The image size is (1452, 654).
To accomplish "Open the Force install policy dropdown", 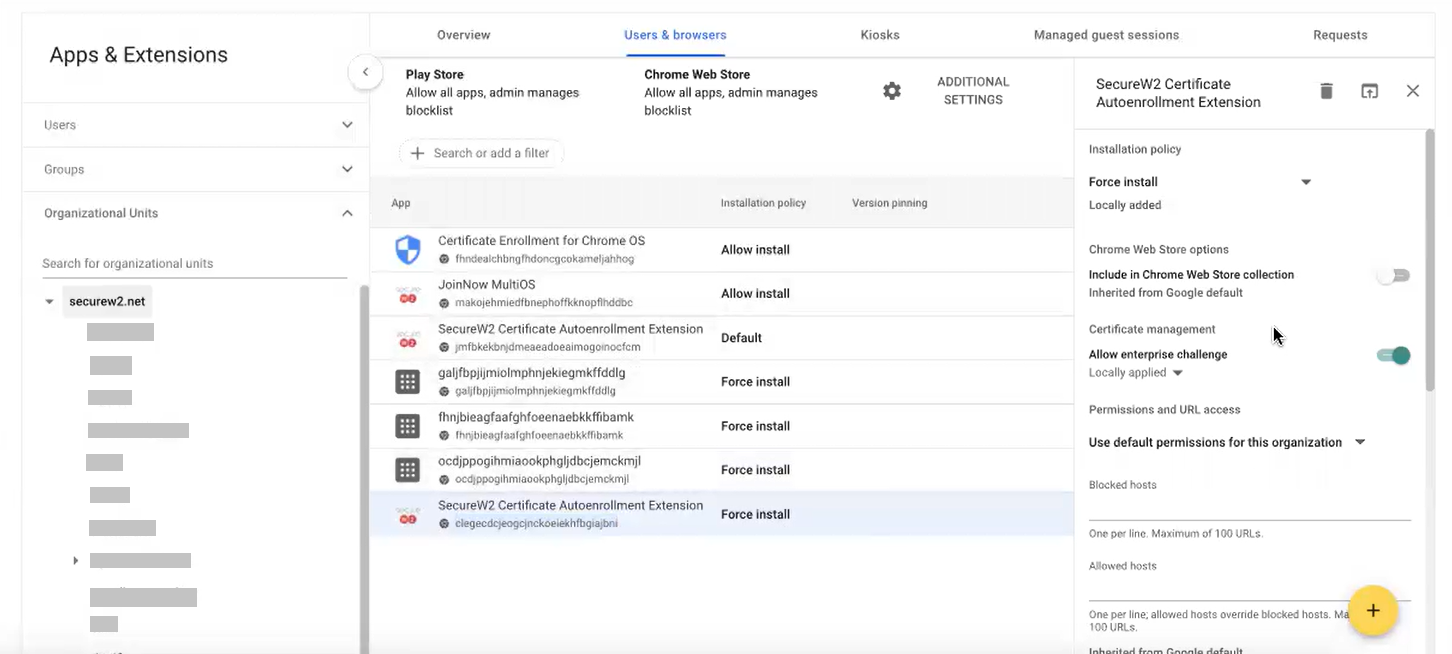I will coord(1305,182).
